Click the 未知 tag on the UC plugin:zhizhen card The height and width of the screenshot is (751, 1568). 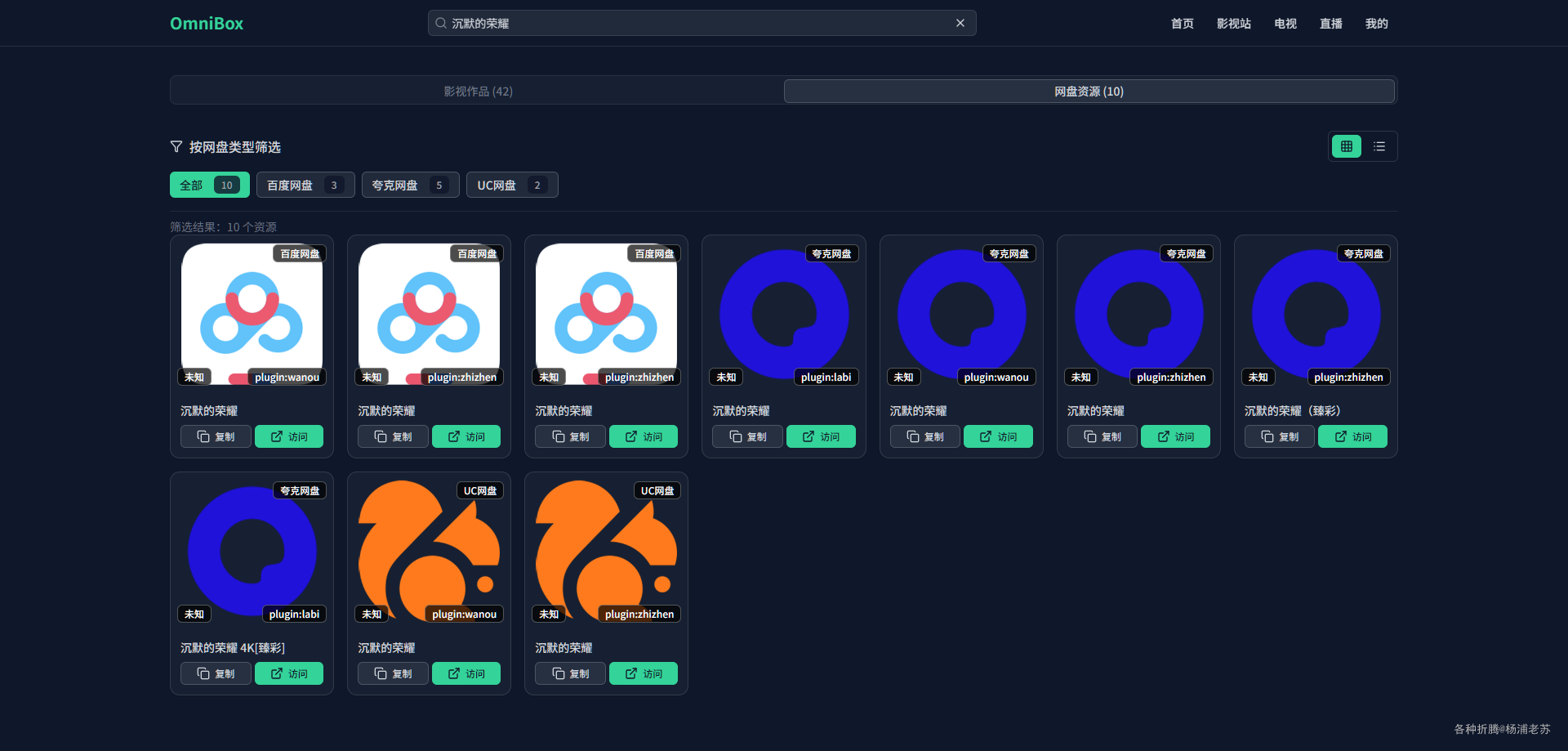pos(549,614)
